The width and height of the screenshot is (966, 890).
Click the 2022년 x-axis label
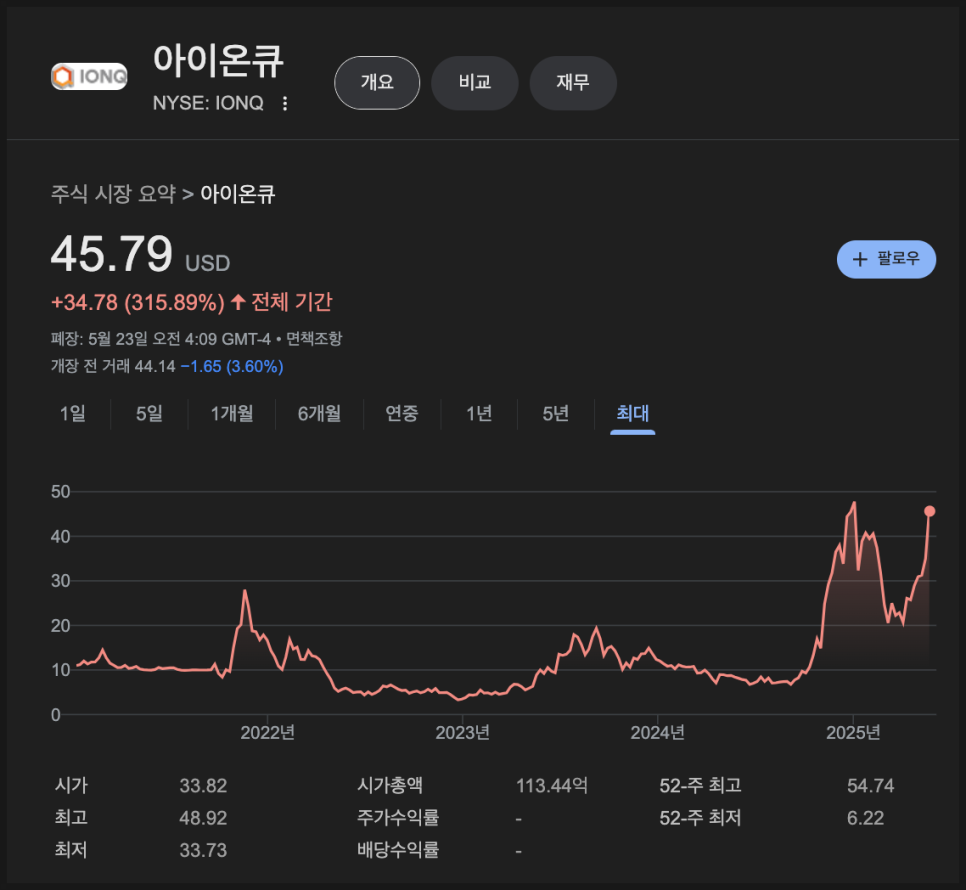pyautogui.click(x=267, y=733)
